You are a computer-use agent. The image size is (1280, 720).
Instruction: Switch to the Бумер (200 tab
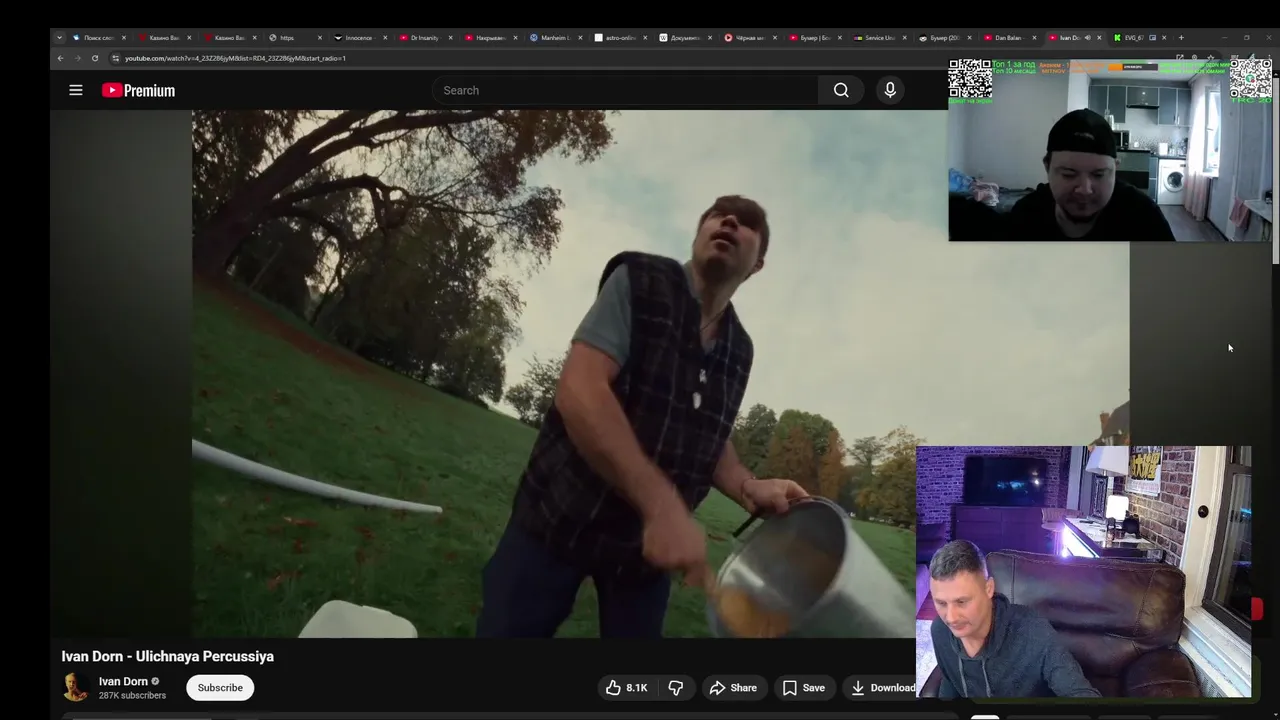945,38
